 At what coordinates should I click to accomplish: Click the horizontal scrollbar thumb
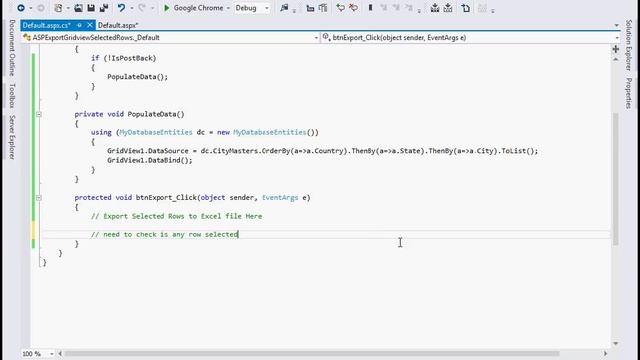pyautogui.click(x=311, y=353)
